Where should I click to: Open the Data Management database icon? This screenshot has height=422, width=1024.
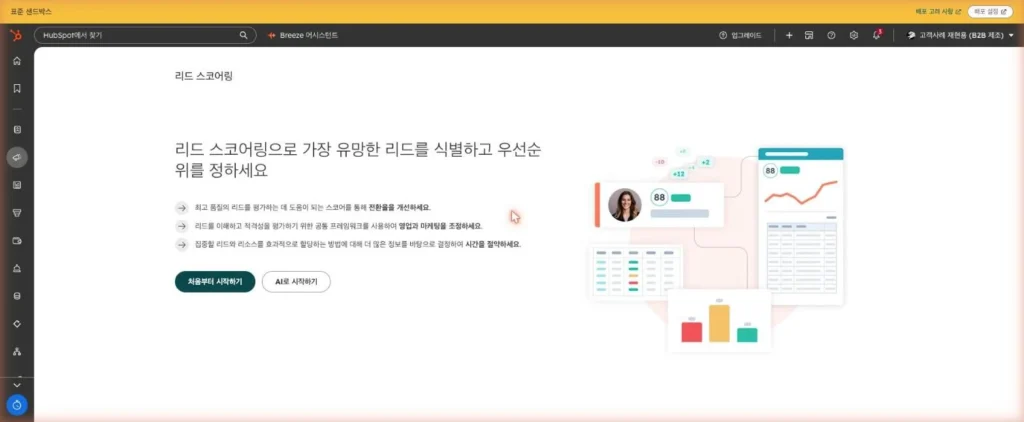[17, 295]
